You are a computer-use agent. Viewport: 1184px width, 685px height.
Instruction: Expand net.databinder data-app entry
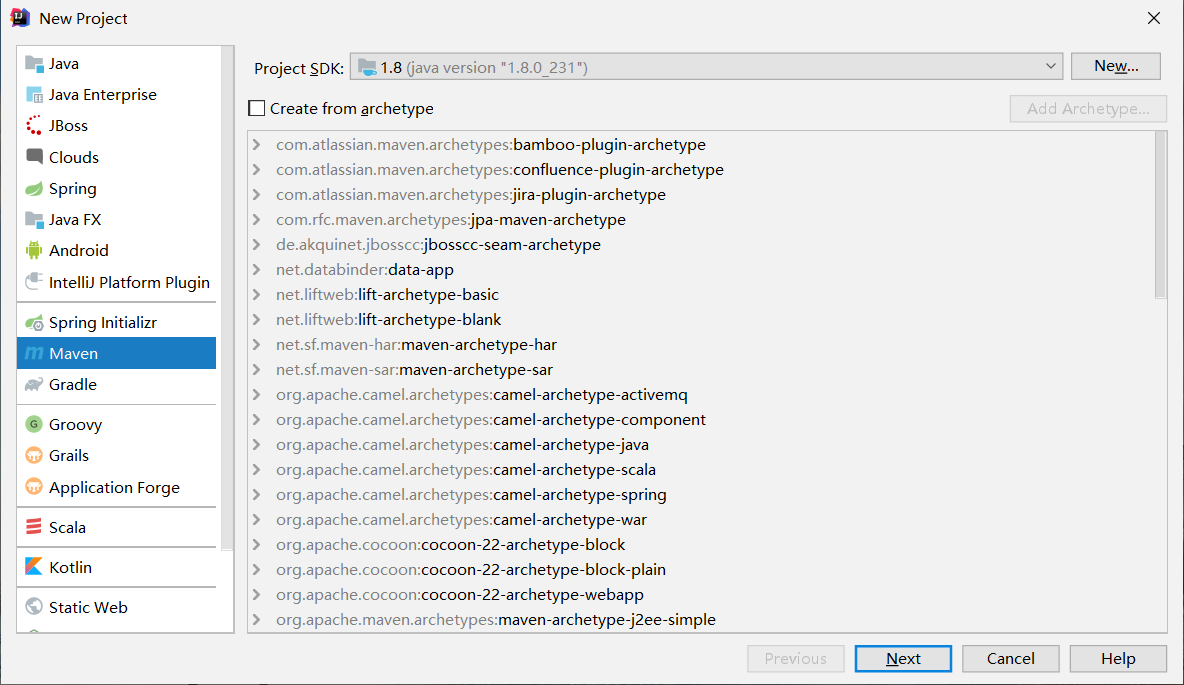click(257, 269)
